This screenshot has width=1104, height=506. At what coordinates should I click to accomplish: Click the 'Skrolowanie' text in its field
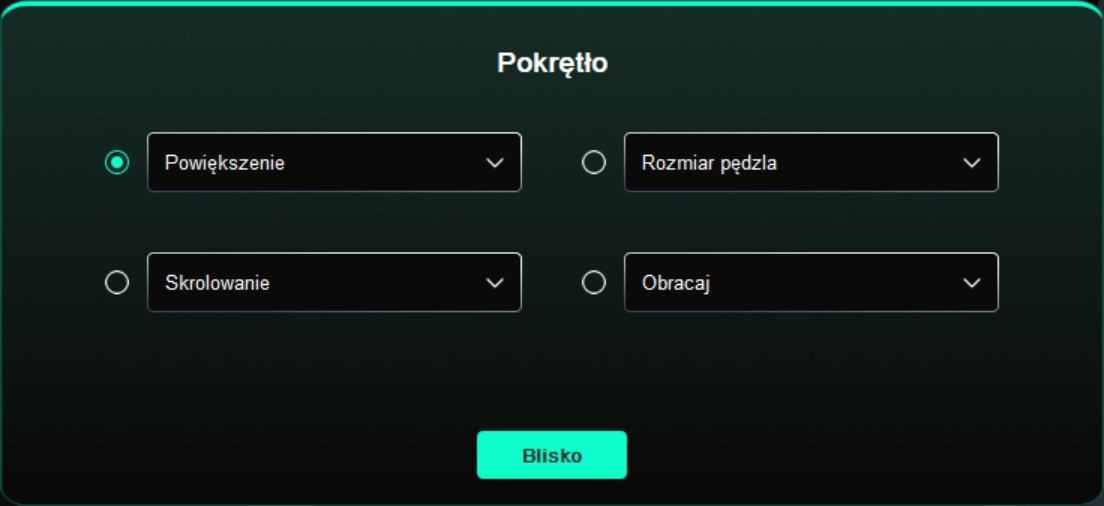tap(217, 283)
